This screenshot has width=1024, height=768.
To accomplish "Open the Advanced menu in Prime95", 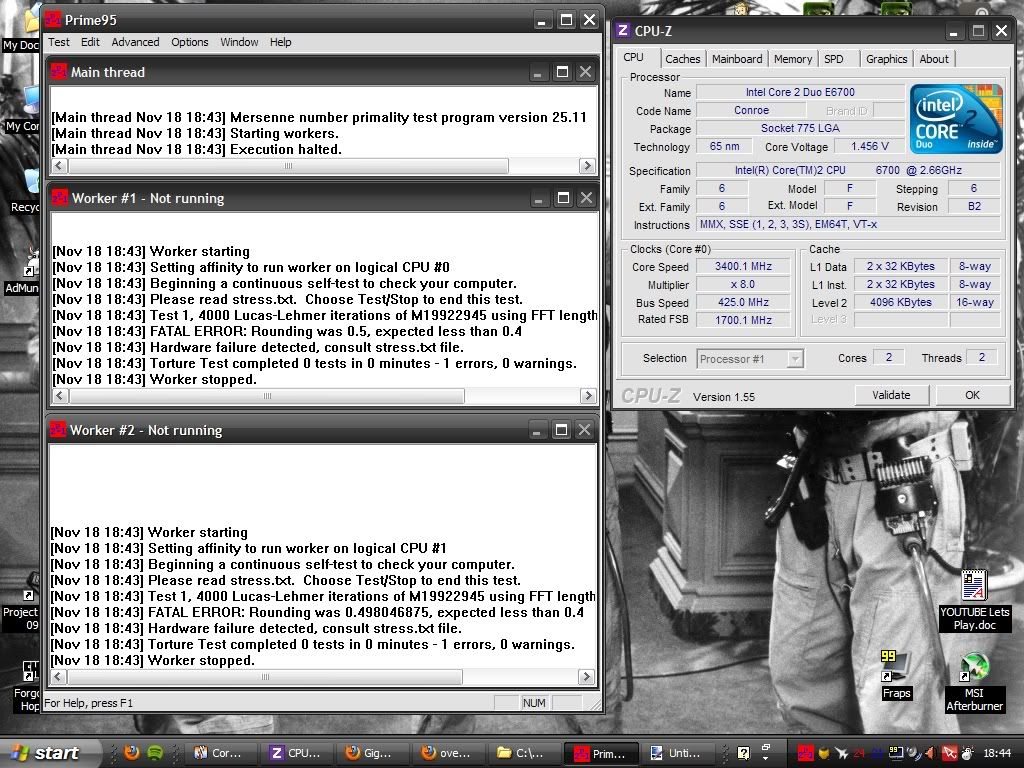I will [x=135, y=42].
